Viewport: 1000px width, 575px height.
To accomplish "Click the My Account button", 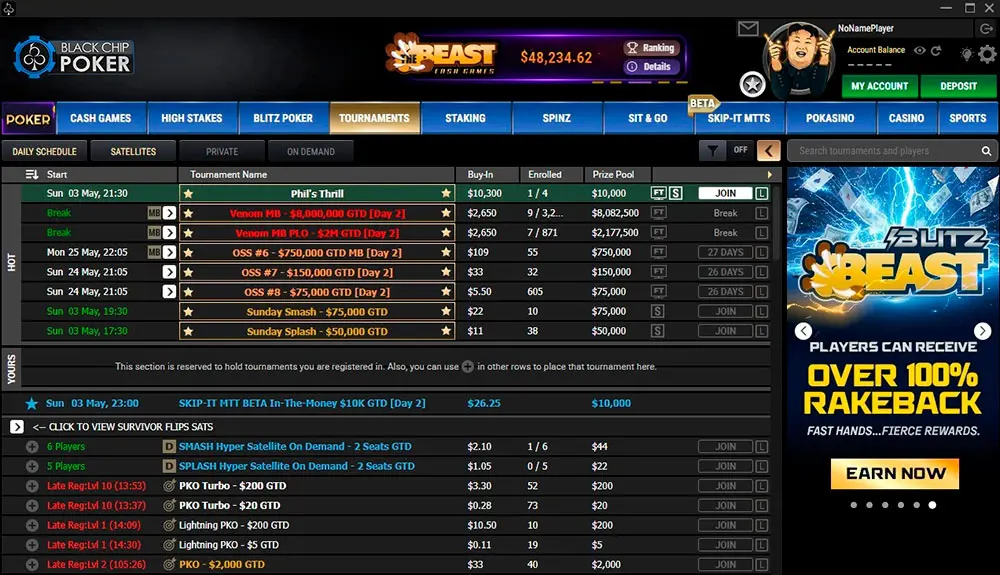I will 879,86.
